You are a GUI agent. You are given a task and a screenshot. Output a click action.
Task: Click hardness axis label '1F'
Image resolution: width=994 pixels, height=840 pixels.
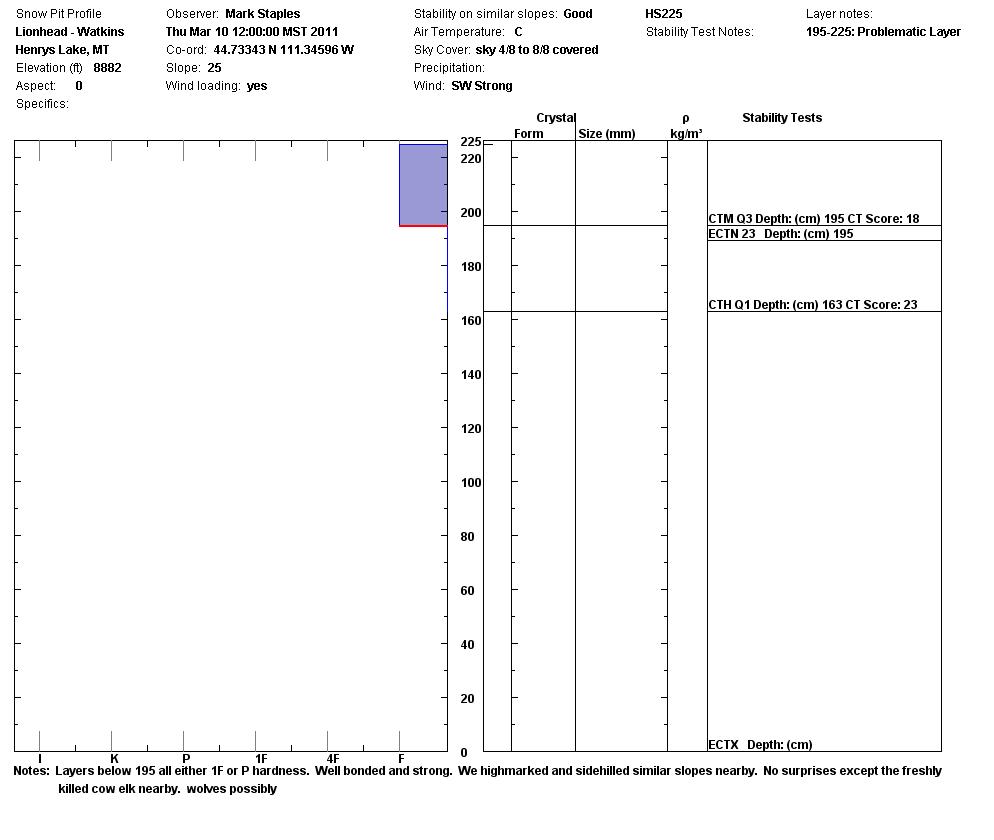(x=261, y=759)
